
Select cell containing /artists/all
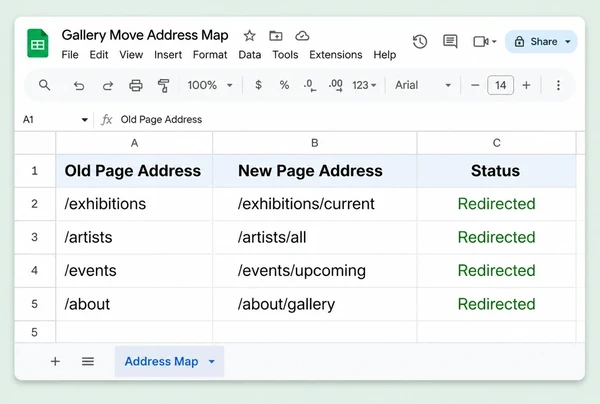tap(315, 237)
